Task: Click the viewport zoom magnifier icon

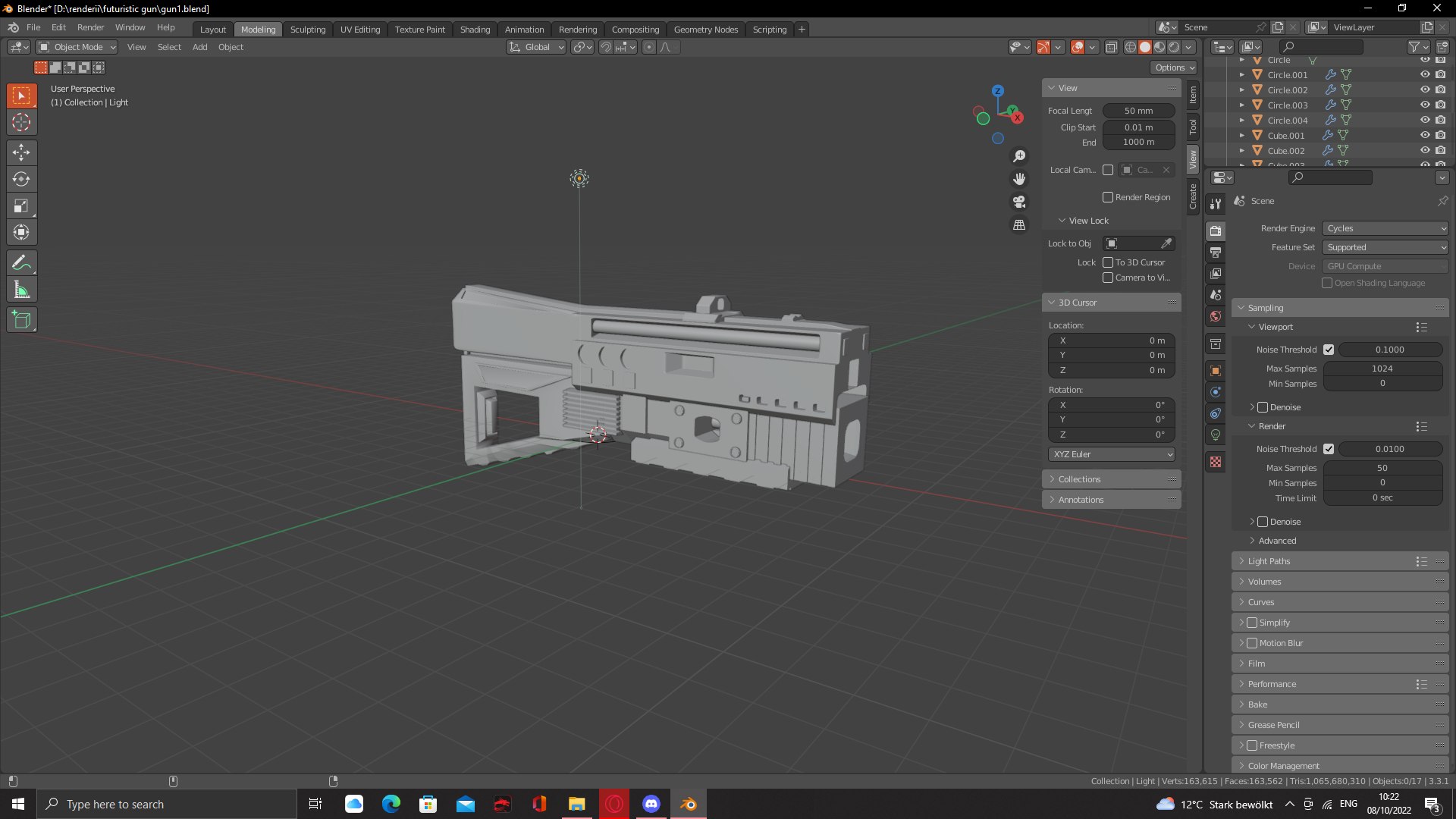Action: (x=1019, y=156)
